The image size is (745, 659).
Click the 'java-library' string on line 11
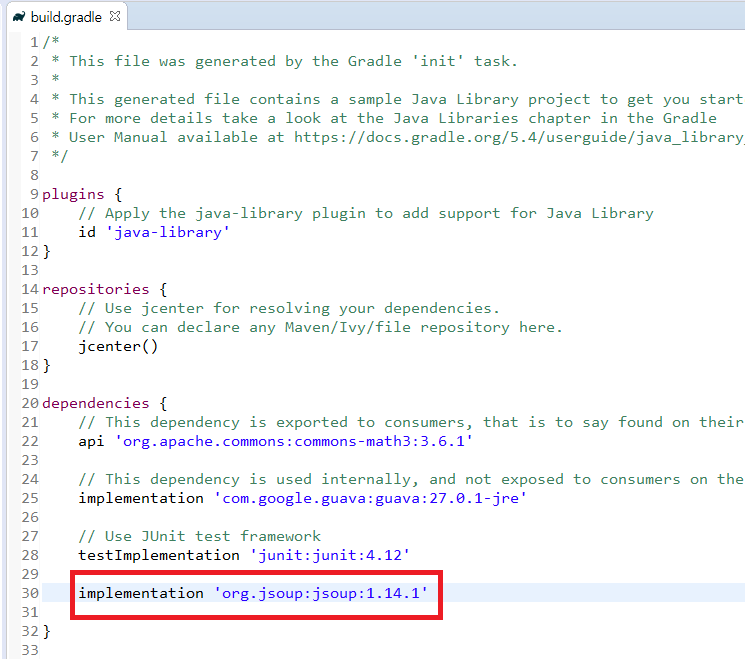point(168,232)
